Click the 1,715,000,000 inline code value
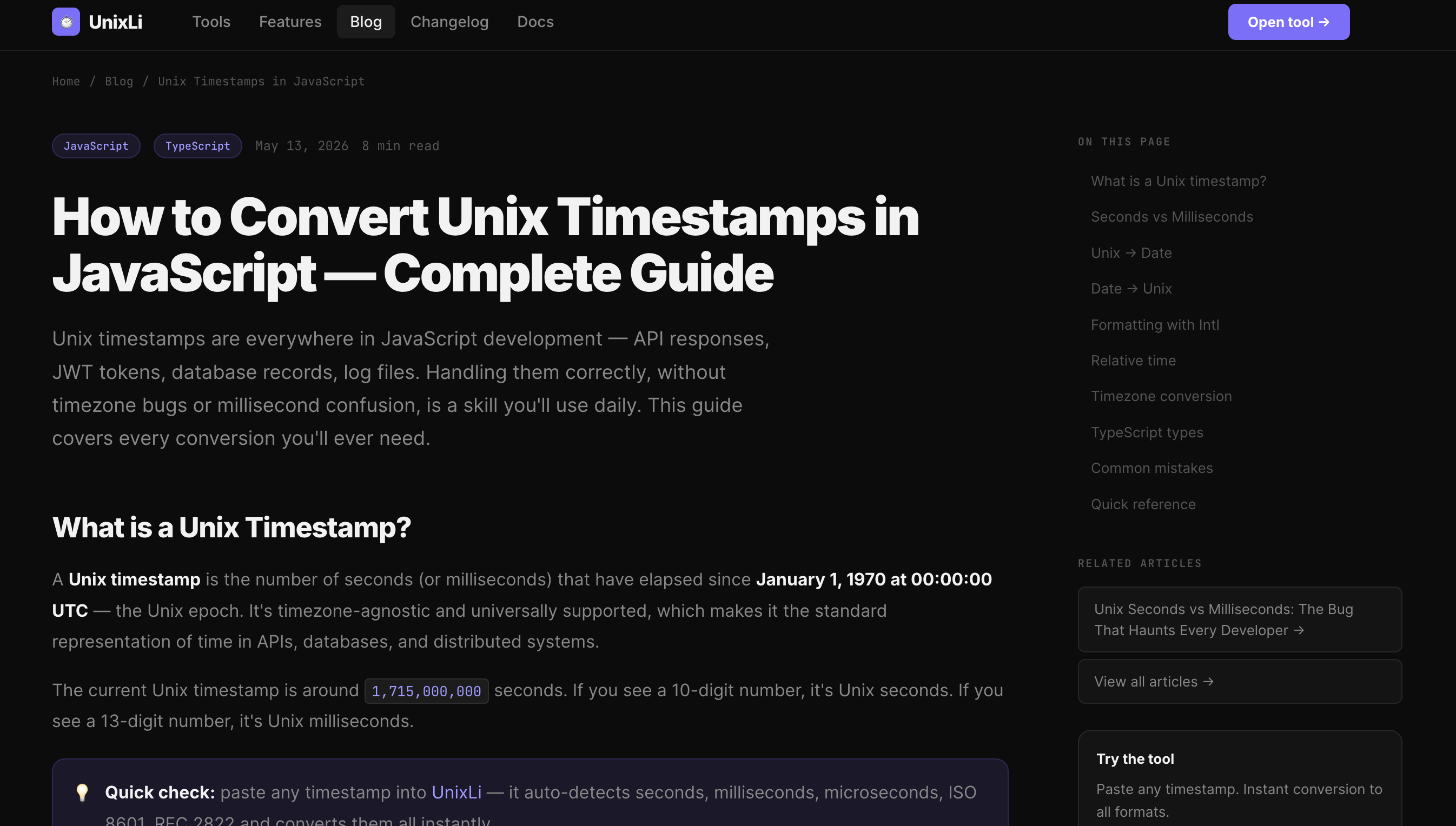Viewport: 1456px width, 826px height. coord(426,691)
